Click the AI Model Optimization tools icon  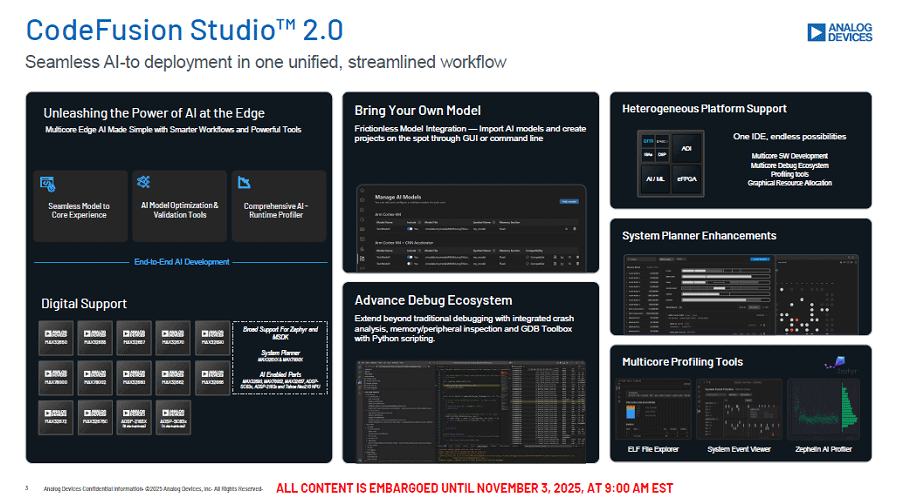[144, 182]
